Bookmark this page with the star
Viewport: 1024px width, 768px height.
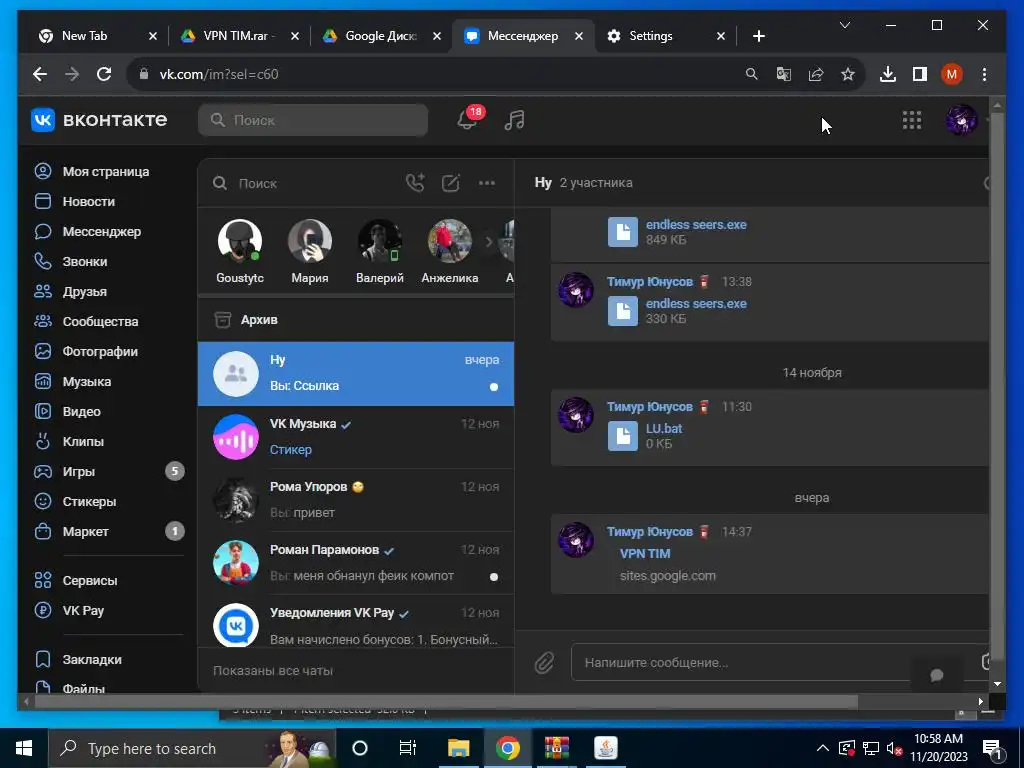pos(848,74)
